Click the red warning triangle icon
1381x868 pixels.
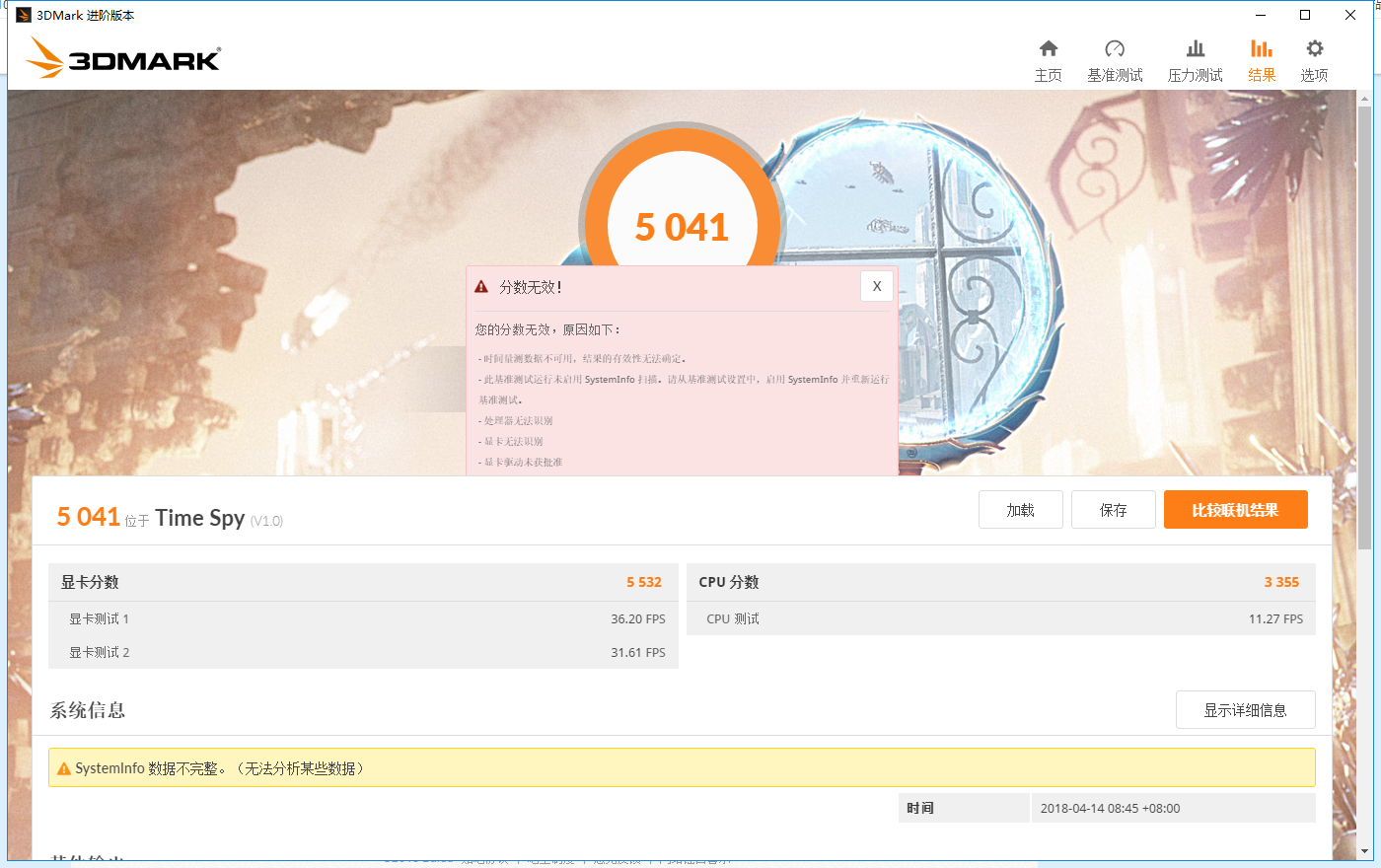click(481, 287)
